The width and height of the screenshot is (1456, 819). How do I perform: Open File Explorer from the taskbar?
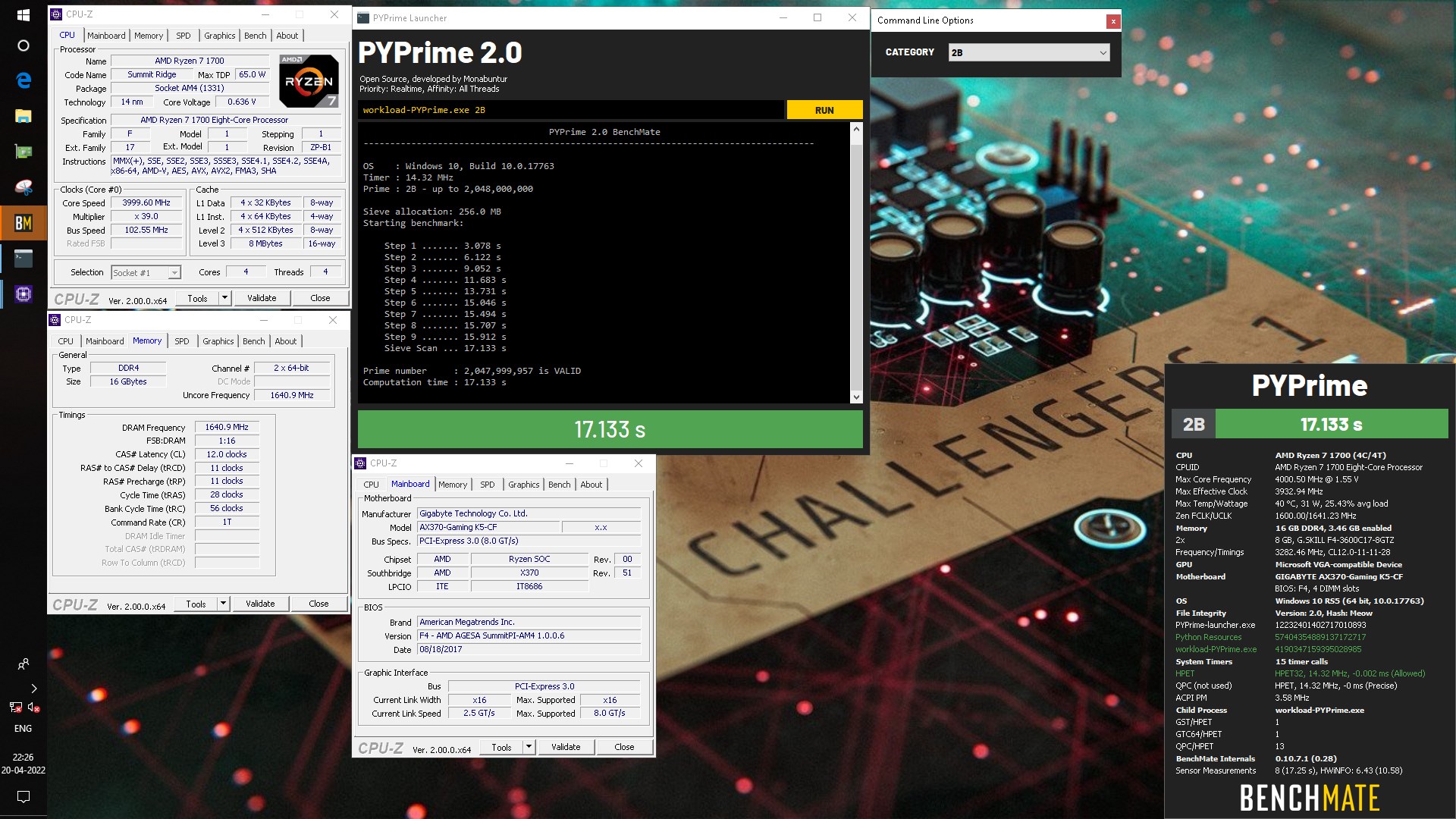click(23, 115)
